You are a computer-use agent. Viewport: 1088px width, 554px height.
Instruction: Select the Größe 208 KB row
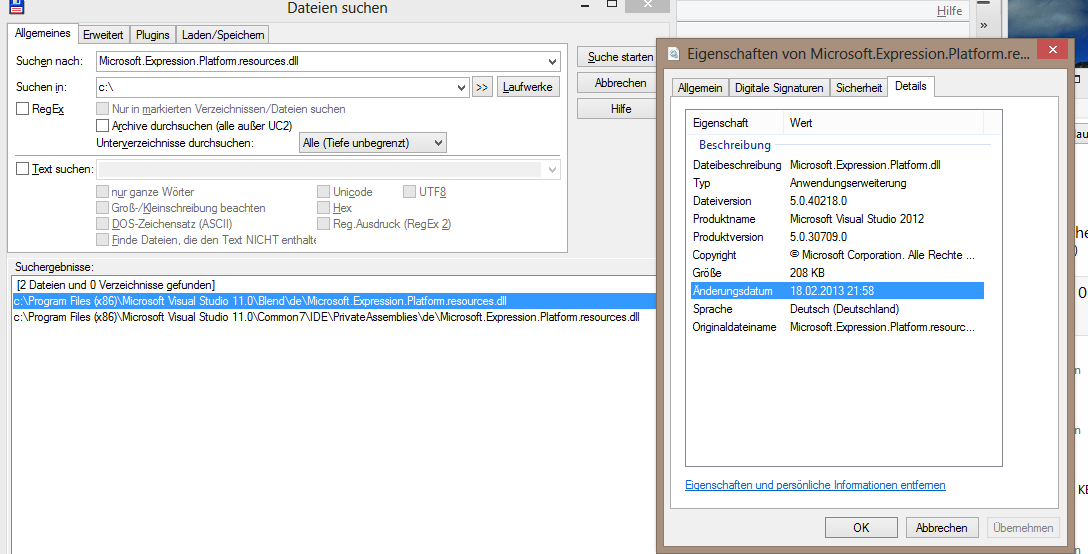coord(838,274)
